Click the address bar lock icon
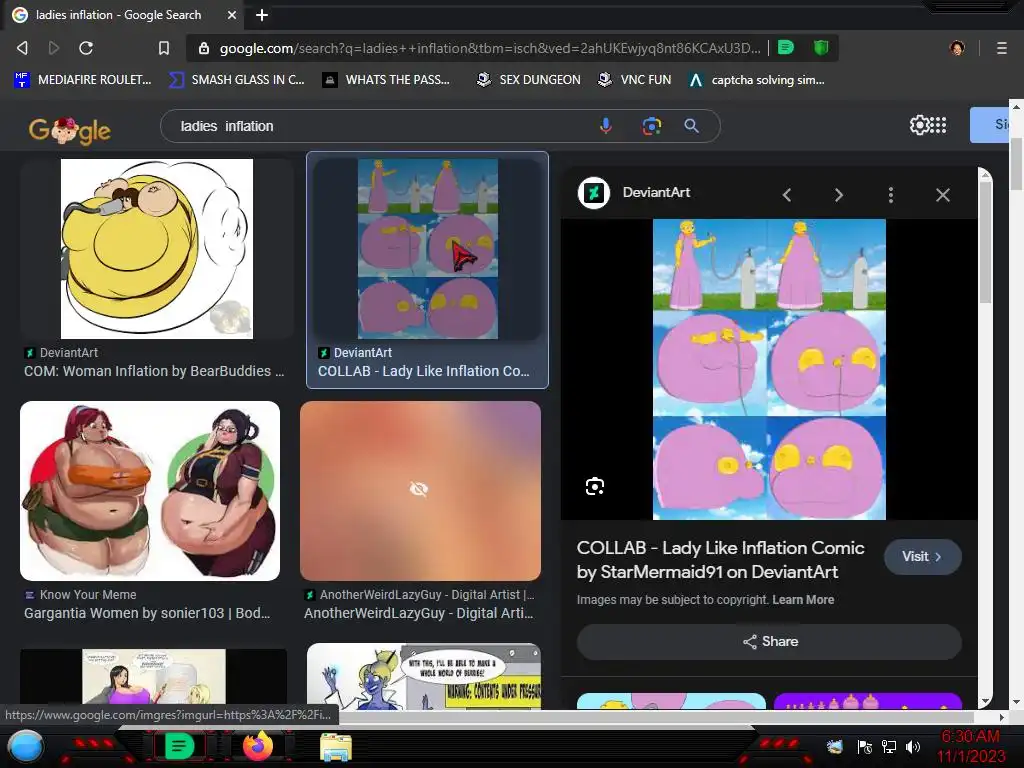The width and height of the screenshot is (1024, 768). (x=204, y=48)
